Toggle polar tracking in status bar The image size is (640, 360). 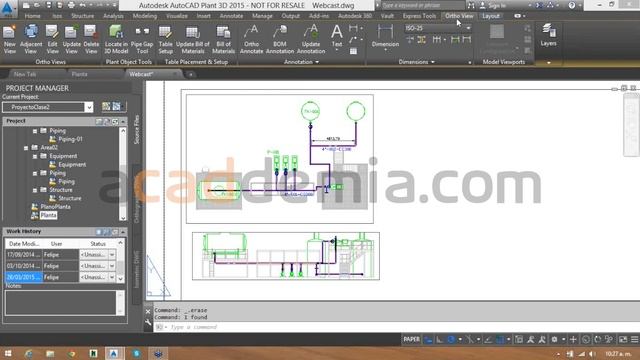tap(451, 339)
